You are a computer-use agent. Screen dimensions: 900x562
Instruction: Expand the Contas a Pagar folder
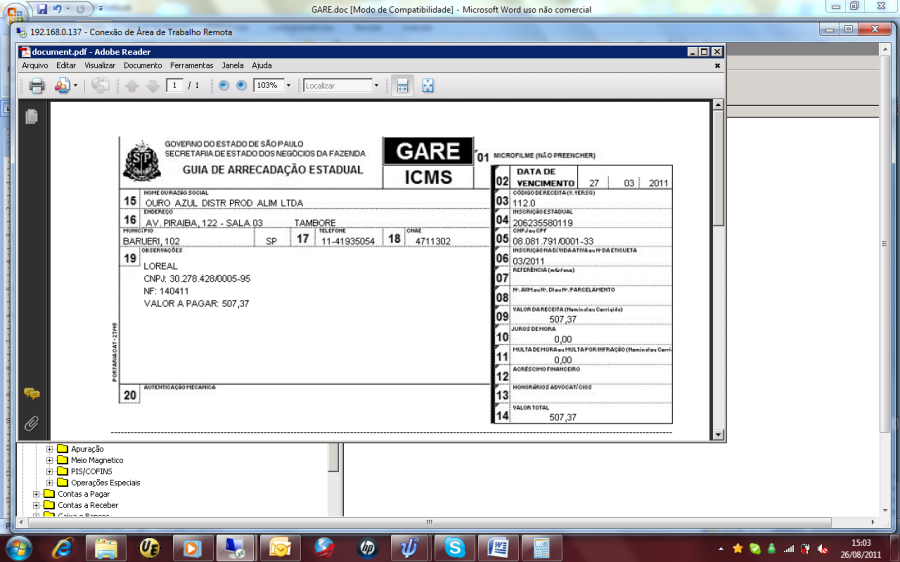(37, 494)
